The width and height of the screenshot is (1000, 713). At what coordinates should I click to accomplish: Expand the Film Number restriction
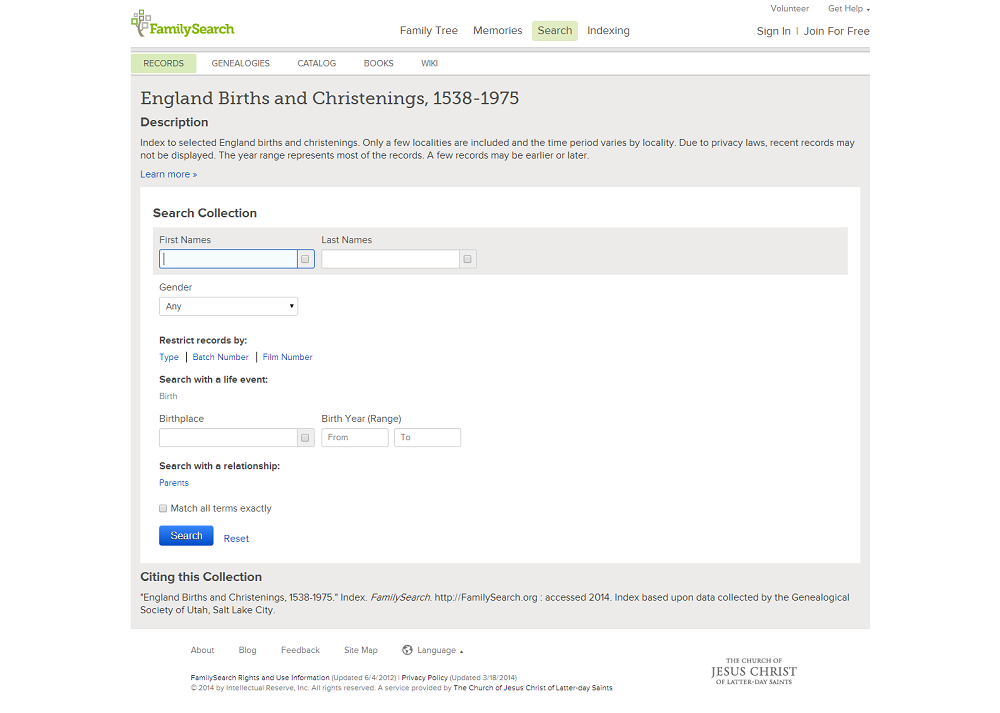(288, 357)
